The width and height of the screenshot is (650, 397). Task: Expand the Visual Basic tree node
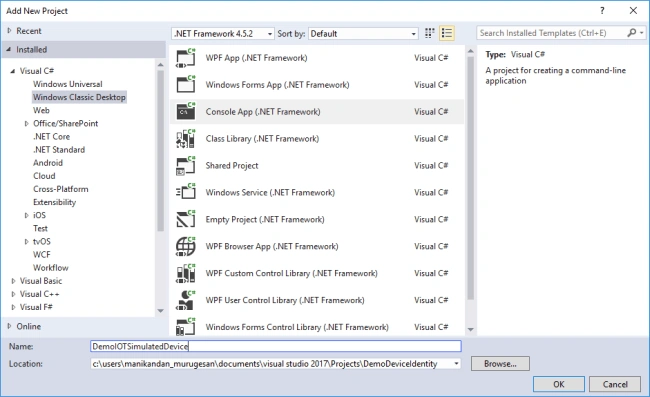13,281
